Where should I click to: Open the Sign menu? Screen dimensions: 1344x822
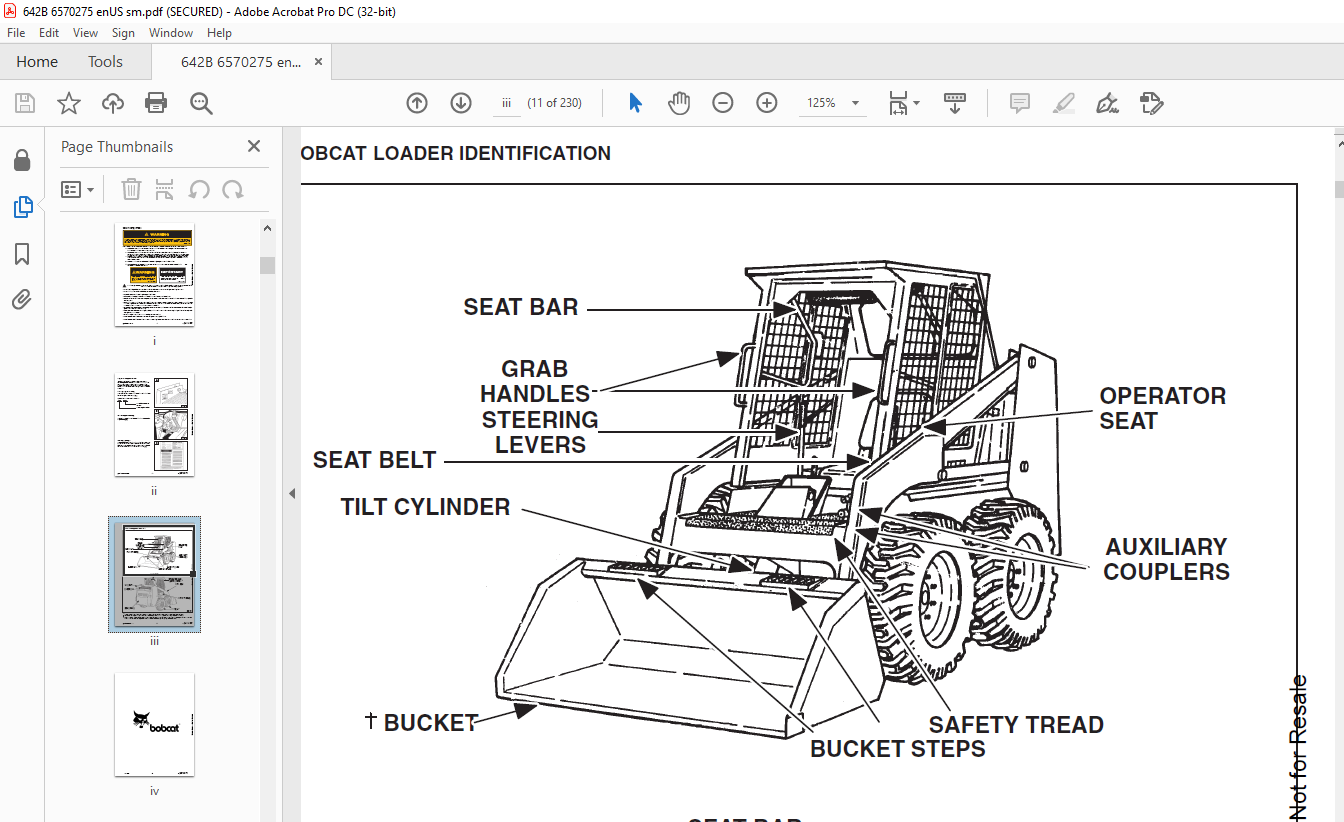123,33
